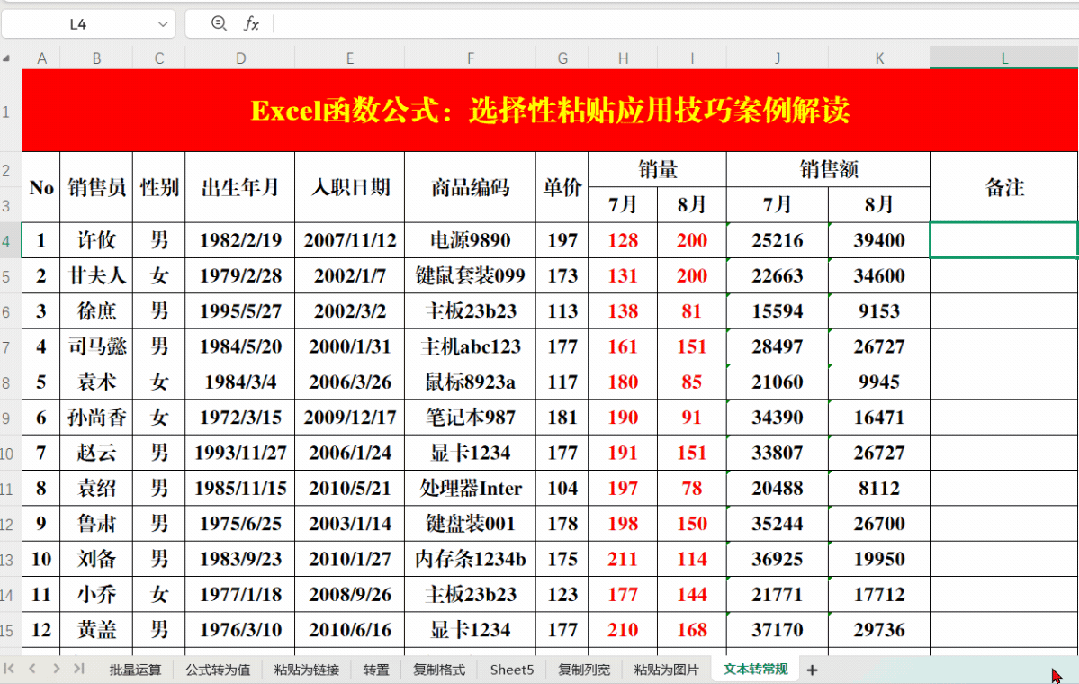This screenshot has width=1079, height=684.
Task: Switch to the 粘贴为链接 sheet tab
Action: 306,669
